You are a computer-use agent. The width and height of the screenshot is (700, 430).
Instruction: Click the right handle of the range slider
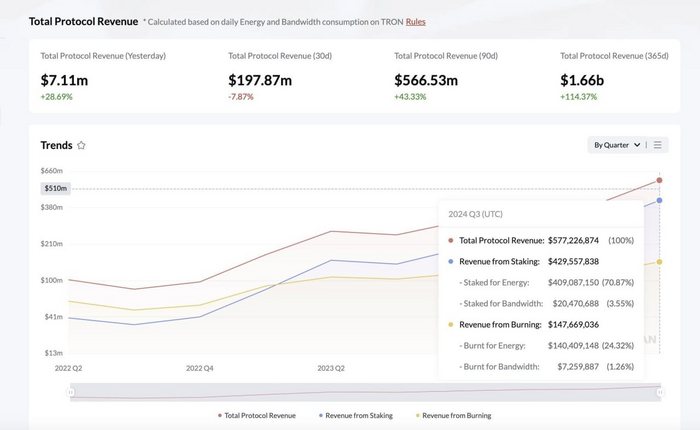tap(660, 393)
